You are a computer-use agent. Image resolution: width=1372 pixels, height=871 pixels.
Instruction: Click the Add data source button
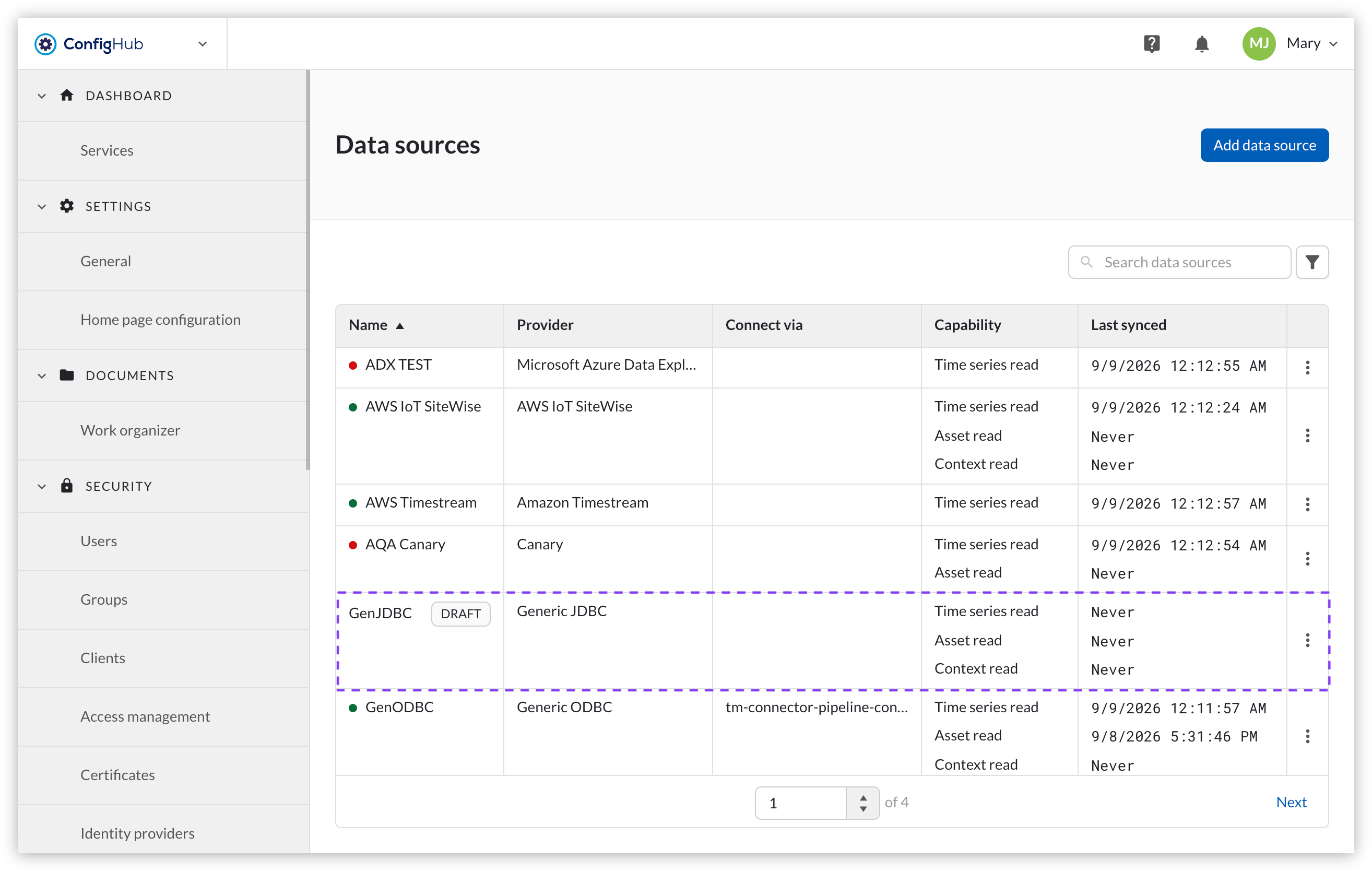(x=1264, y=145)
